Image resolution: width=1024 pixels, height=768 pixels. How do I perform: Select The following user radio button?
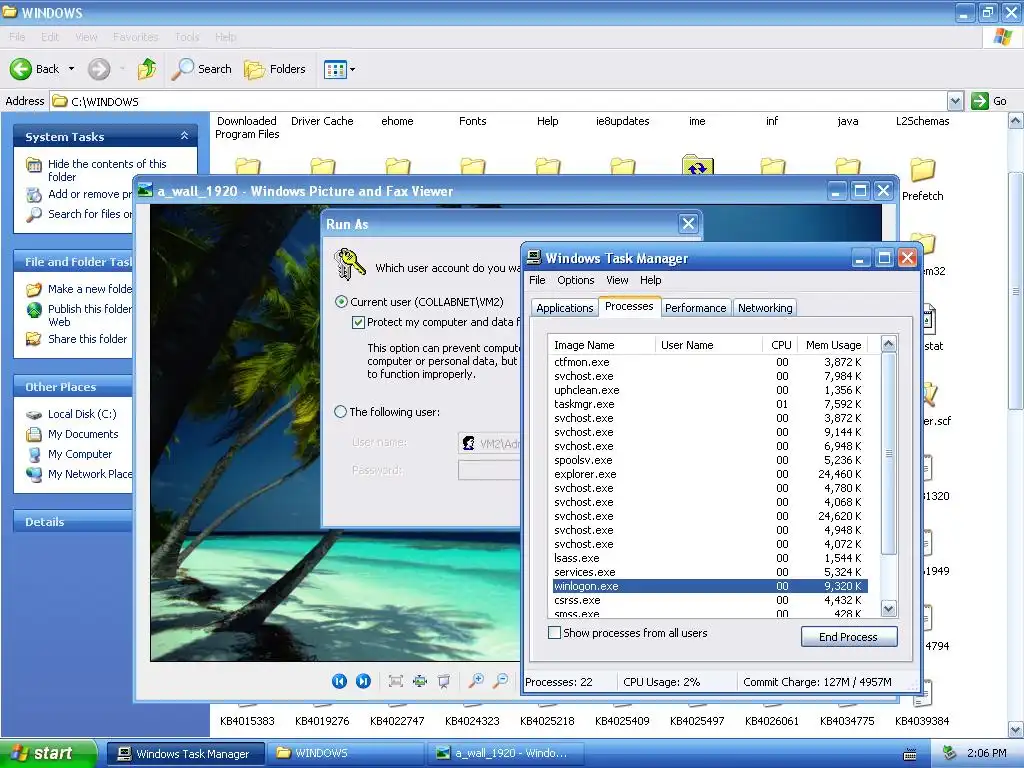(x=340, y=412)
